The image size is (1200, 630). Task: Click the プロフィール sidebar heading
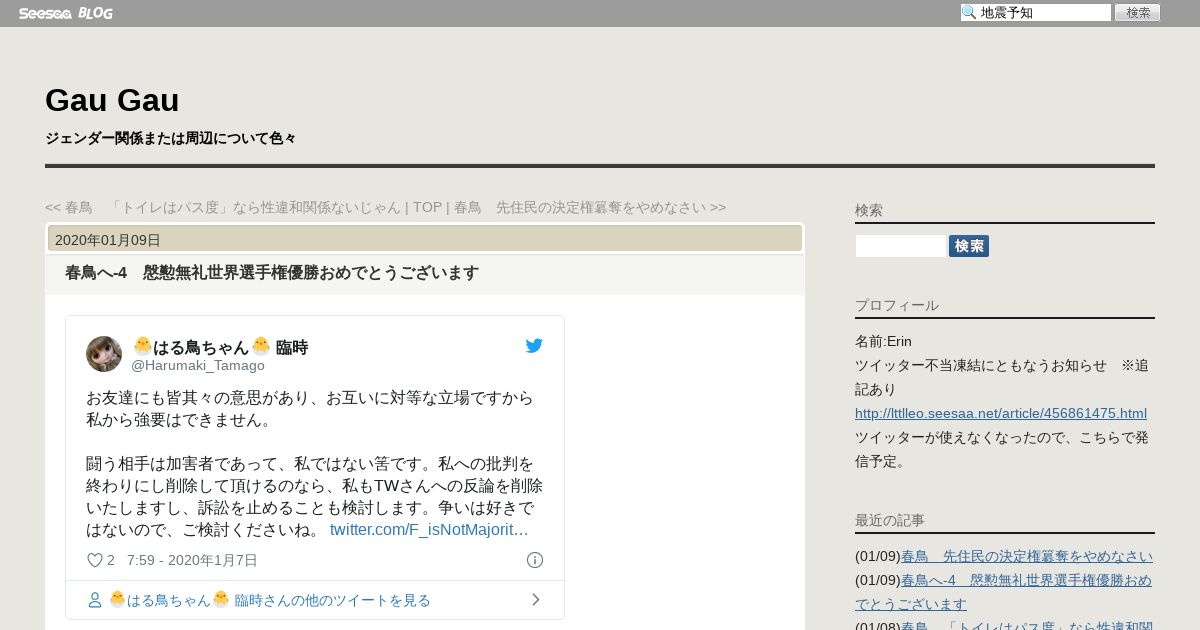[897, 305]
